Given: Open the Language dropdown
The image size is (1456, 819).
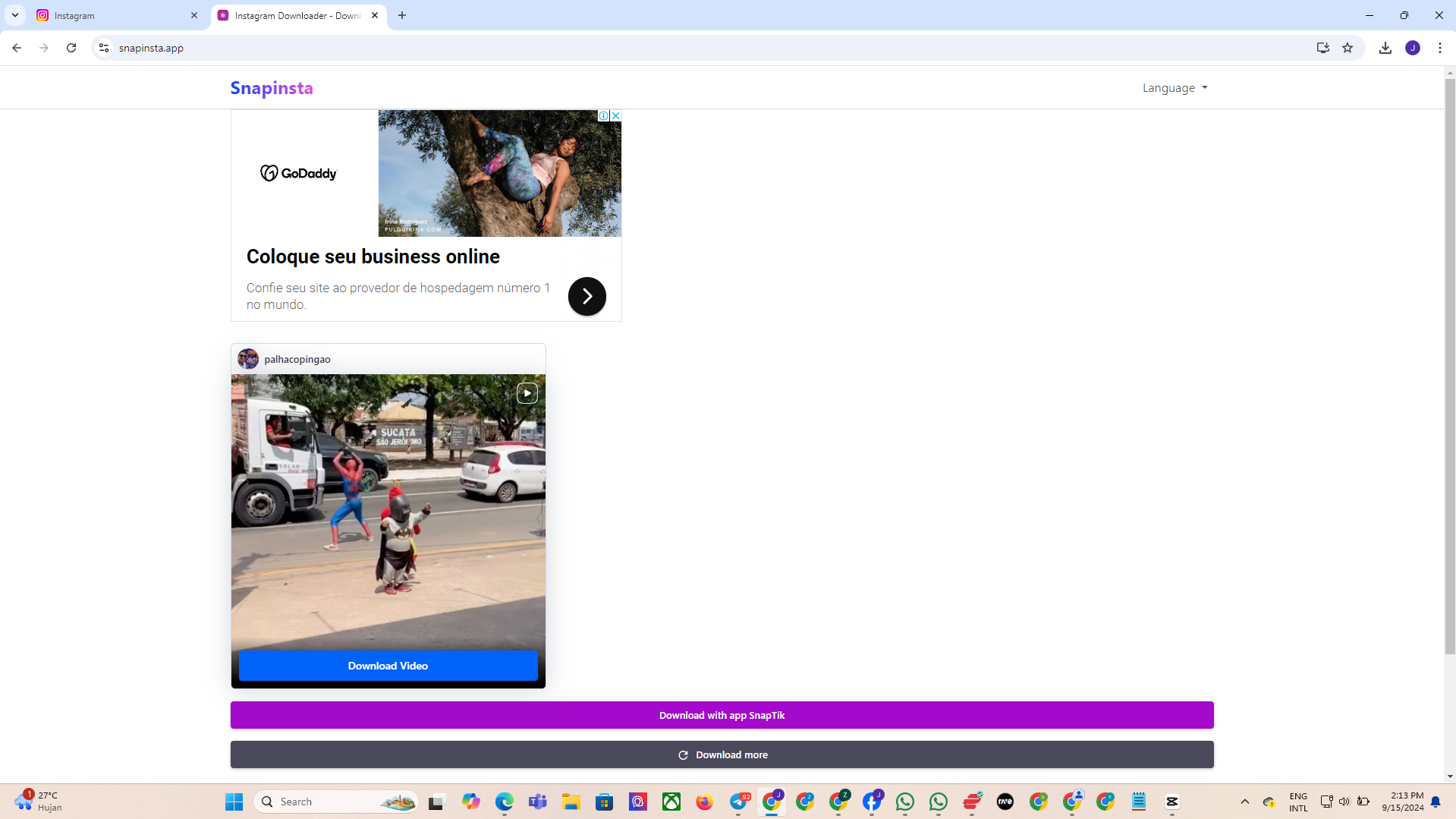Looking at the screenshot, I should point(1175,88).
